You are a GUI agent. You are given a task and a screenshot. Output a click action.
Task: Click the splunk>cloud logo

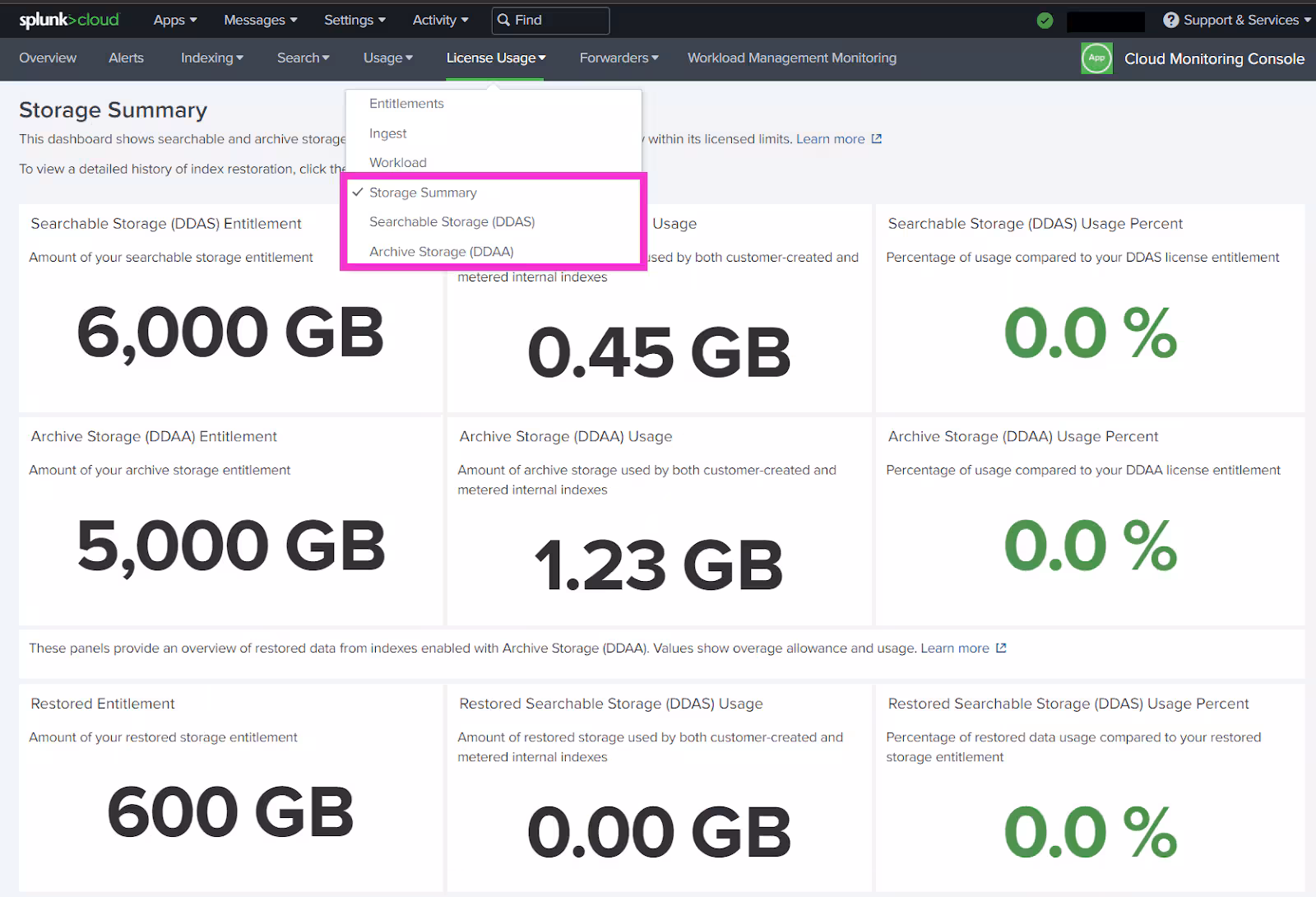[x=69, y=20]
